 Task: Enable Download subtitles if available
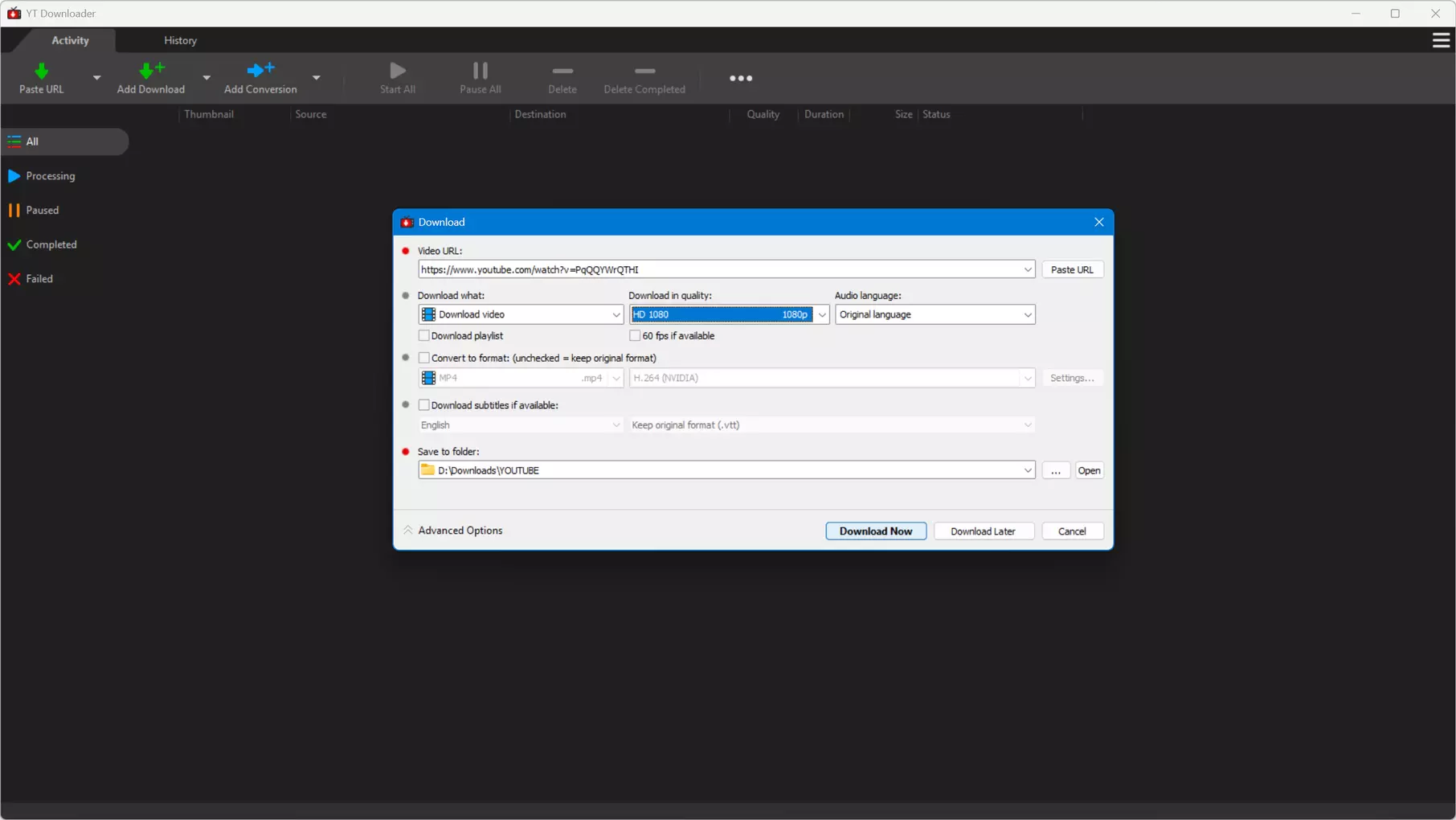pos(424,405)
